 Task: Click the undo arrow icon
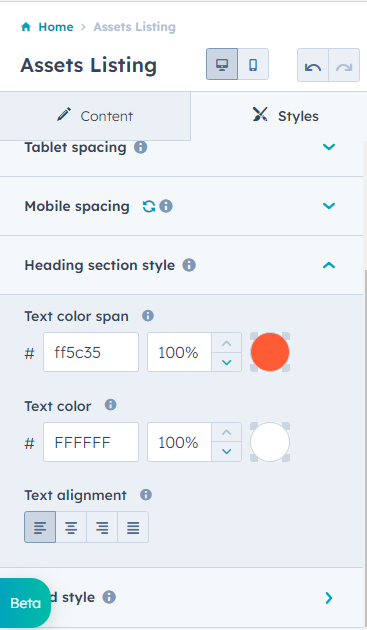[x=313, y=65]
